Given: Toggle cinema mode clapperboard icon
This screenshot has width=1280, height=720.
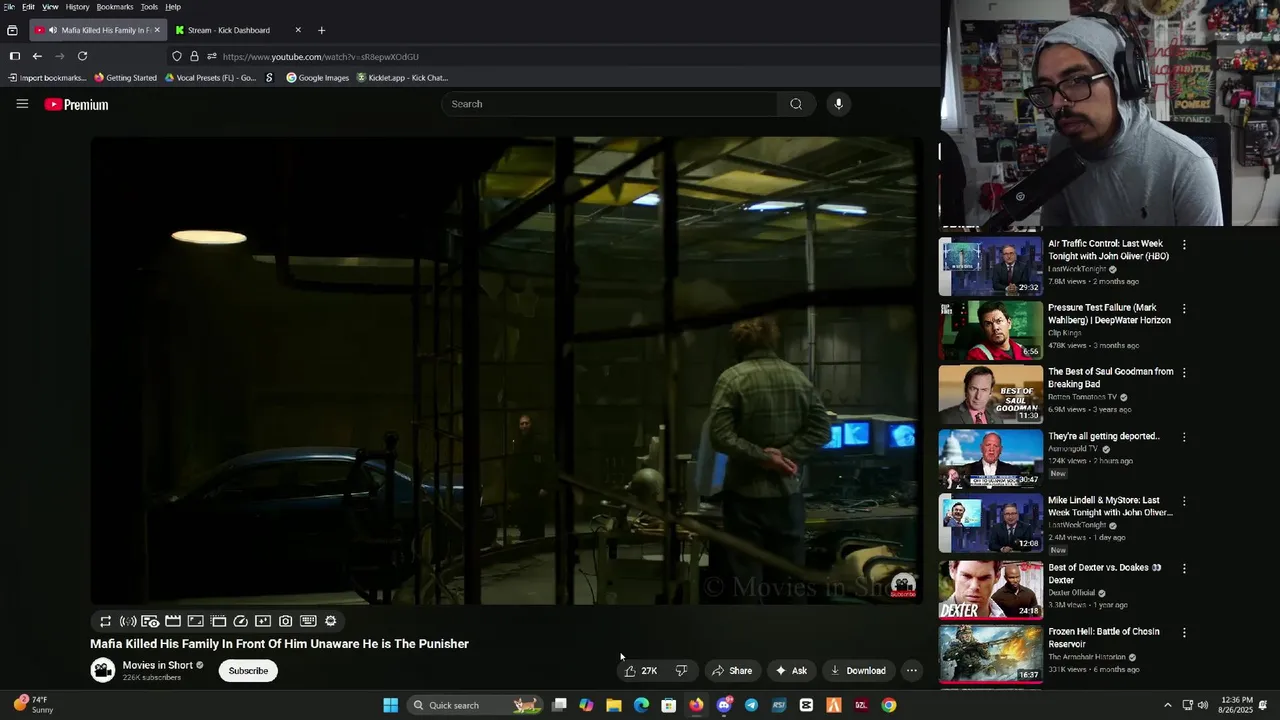Looking at the screenshot, I should [x=173, y=621].
